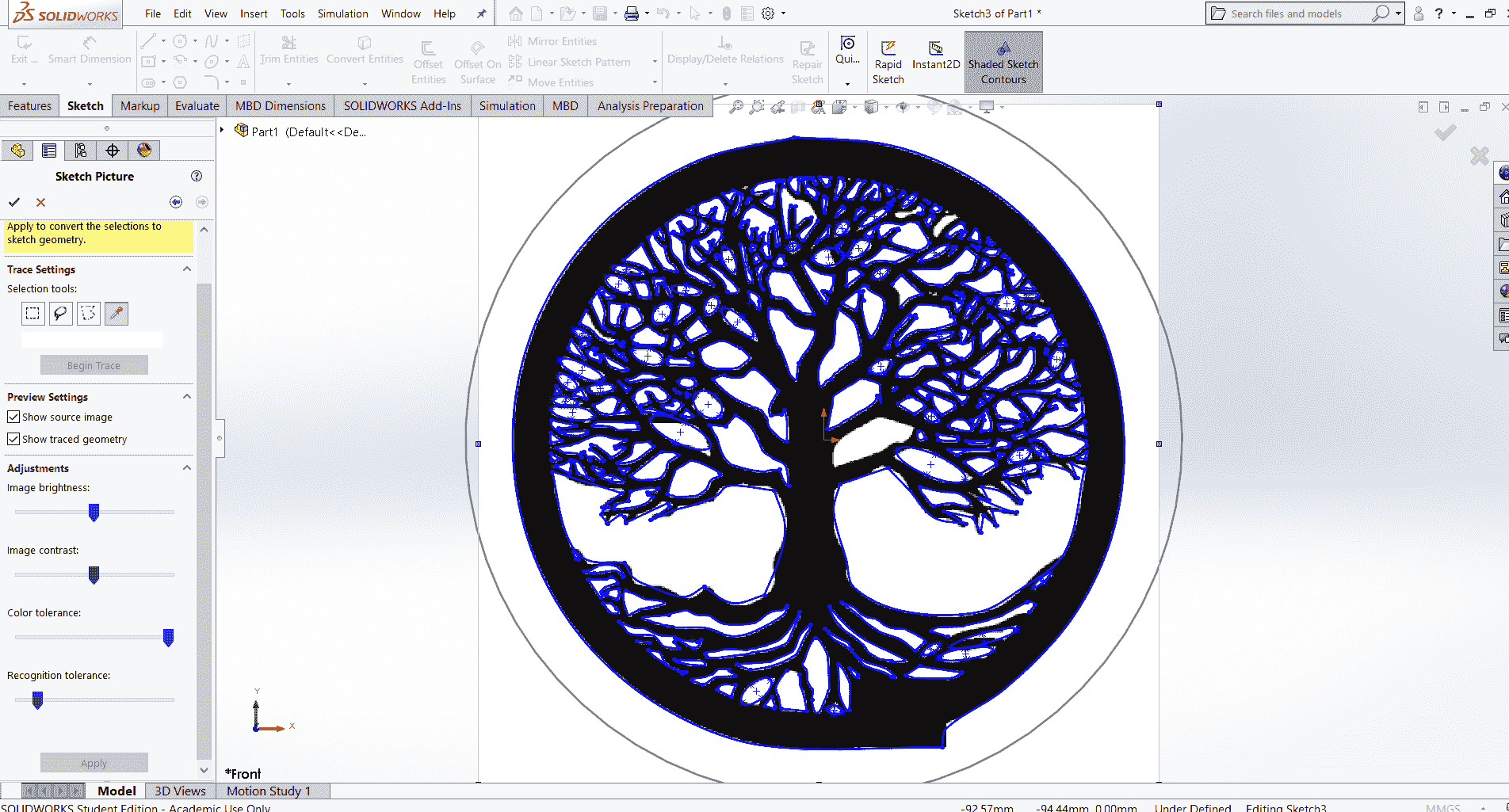
Task: Click the Begin Trace button
Action: [x=94, y=365]
